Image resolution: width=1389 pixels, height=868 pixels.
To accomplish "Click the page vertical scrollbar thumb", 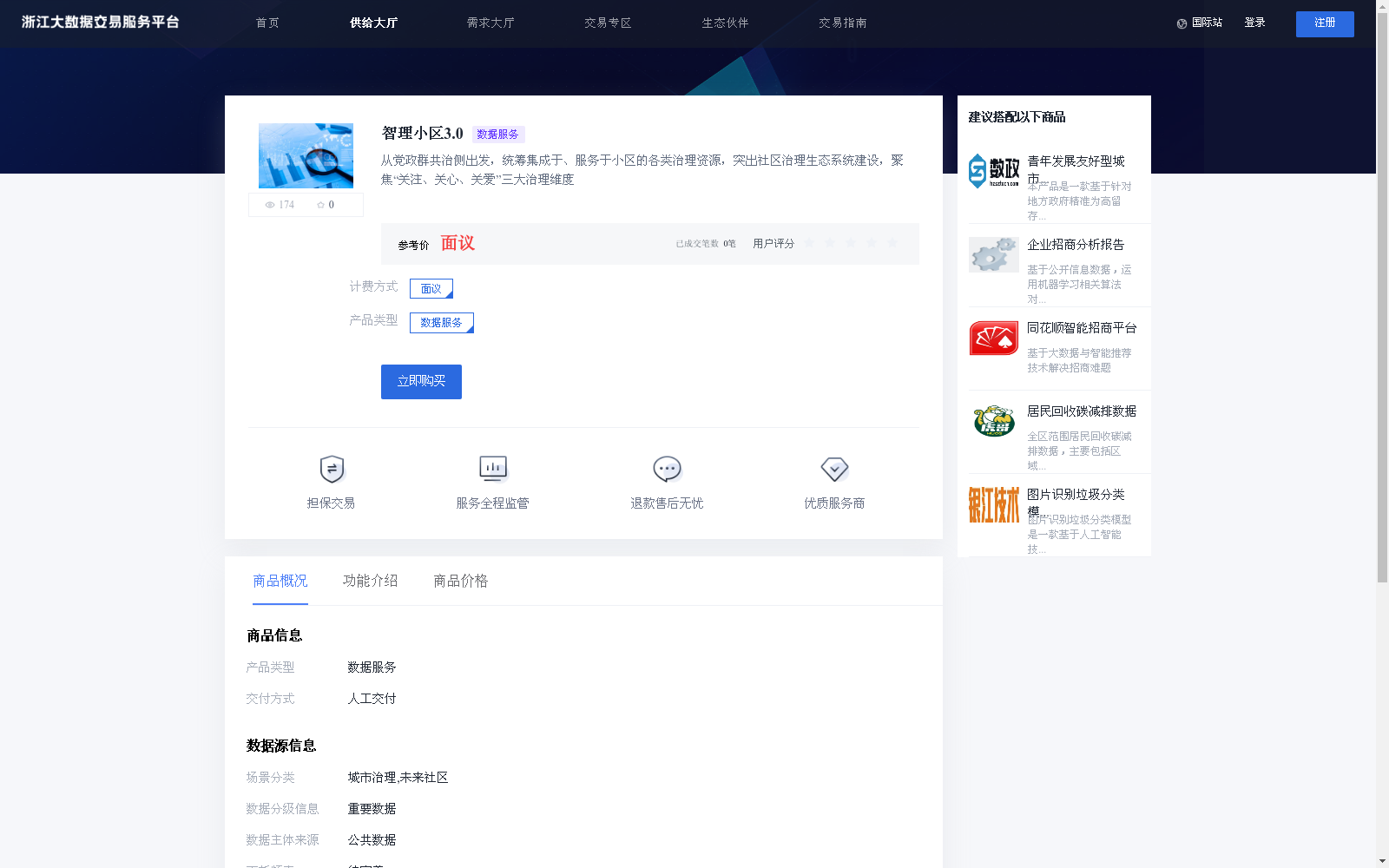I will (1382, 297).
